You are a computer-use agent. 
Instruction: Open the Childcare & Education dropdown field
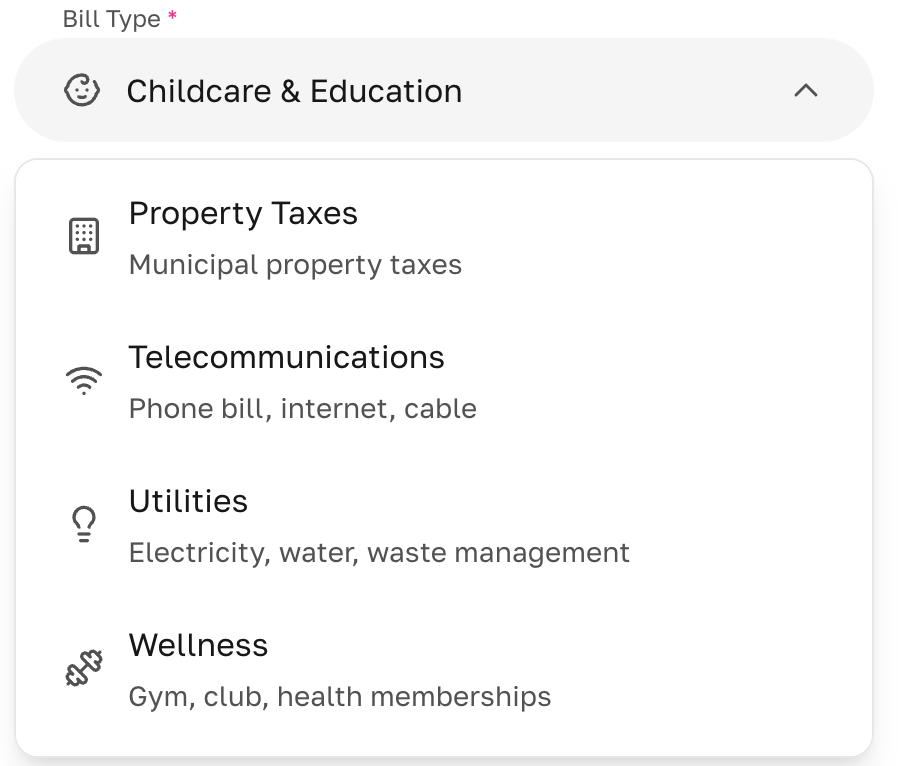click(444, 90)
